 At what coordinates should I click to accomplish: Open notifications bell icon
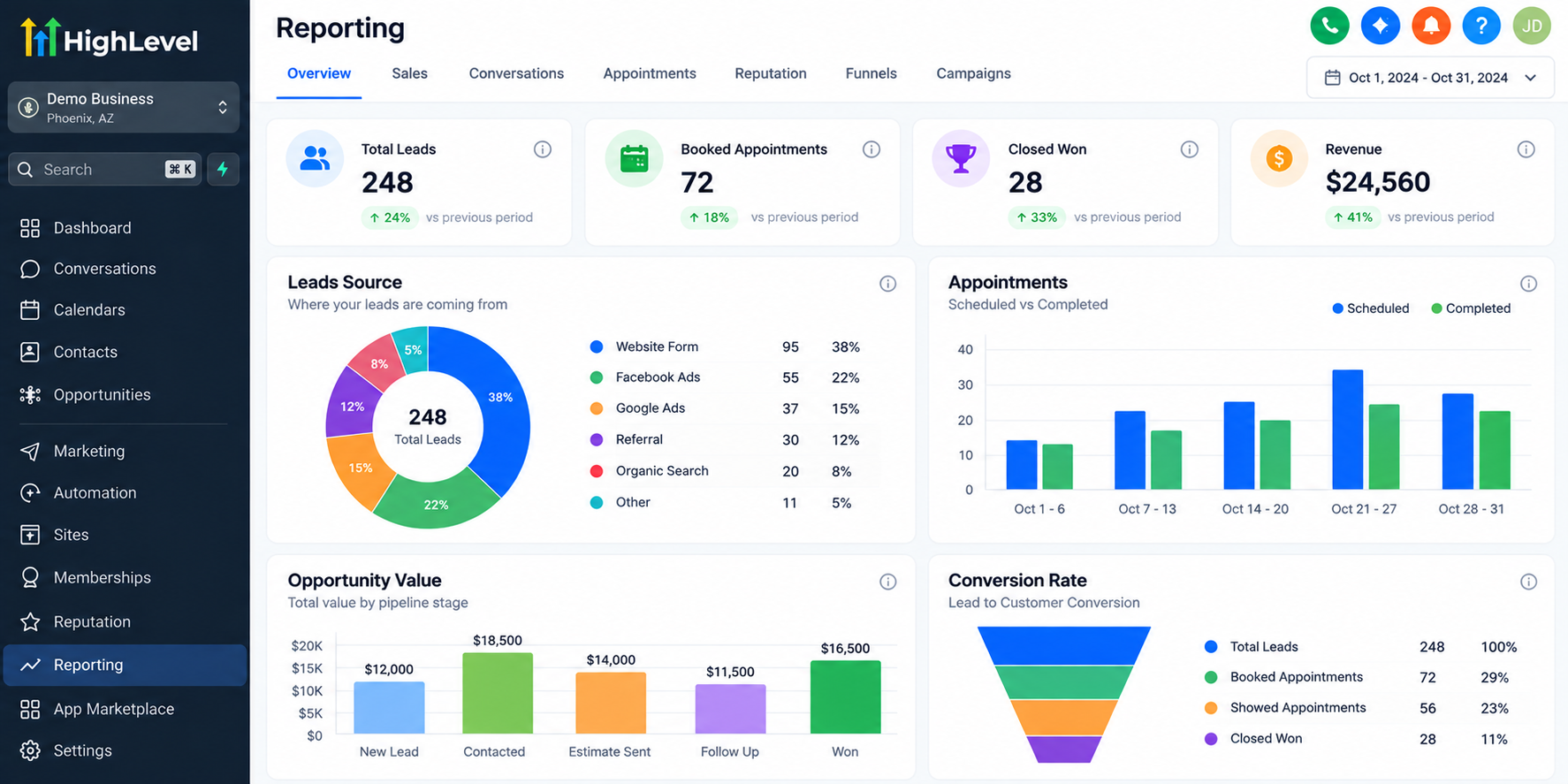[x=1431, y=26]
